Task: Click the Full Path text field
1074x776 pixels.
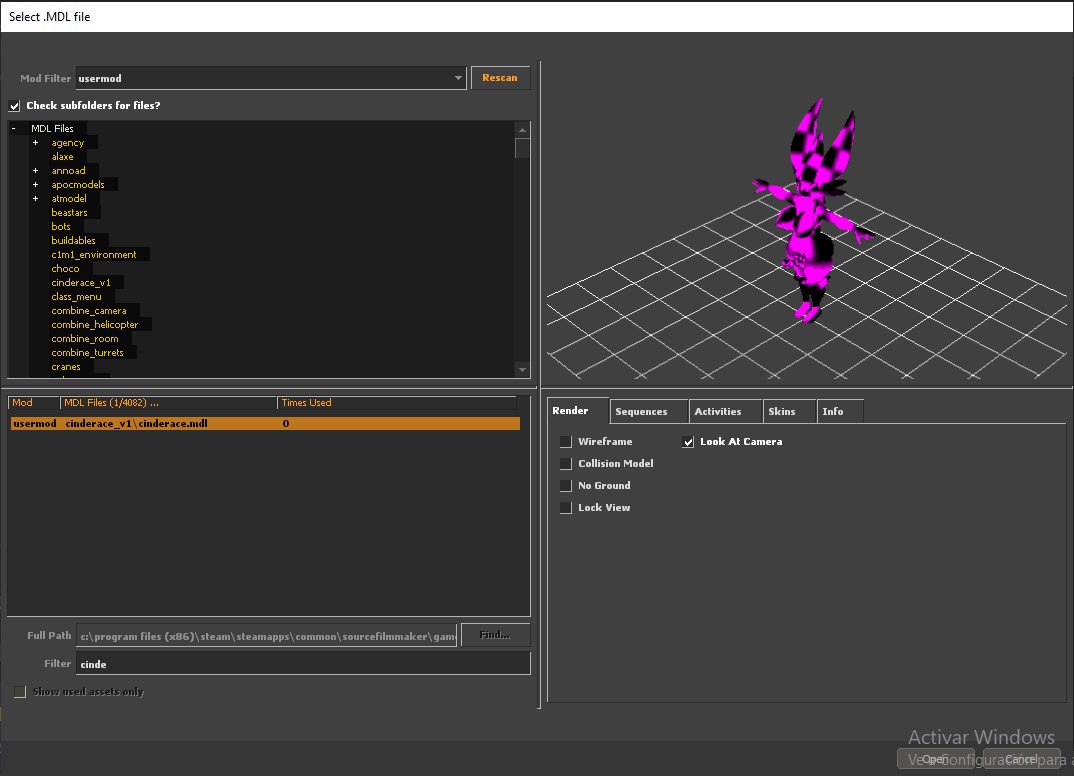Action: pyautogui.click(x=266, y=636)
